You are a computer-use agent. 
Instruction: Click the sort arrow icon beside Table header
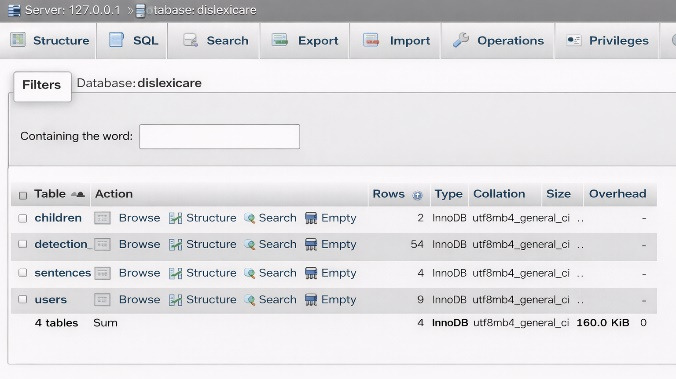78,194
